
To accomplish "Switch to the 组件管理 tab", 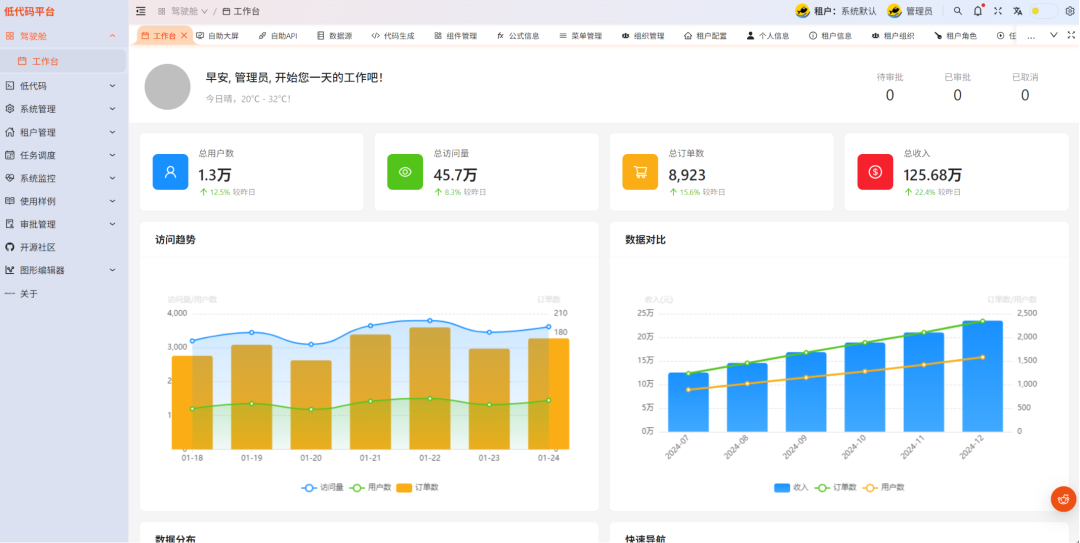I will point(455,36).
